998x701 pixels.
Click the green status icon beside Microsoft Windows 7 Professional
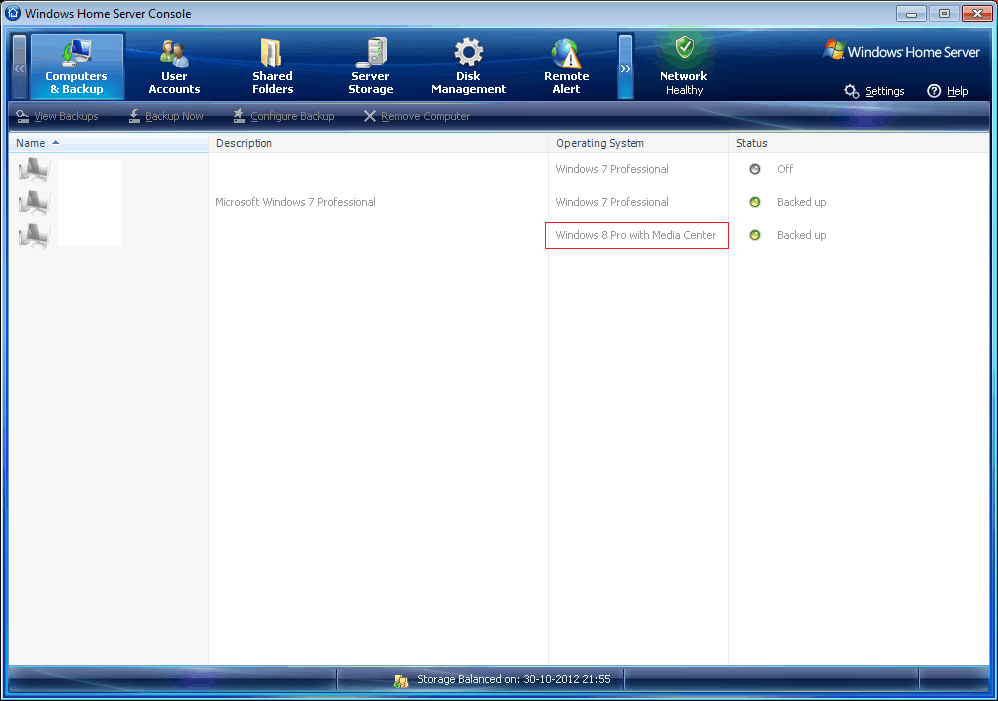(x=755, y=202)
